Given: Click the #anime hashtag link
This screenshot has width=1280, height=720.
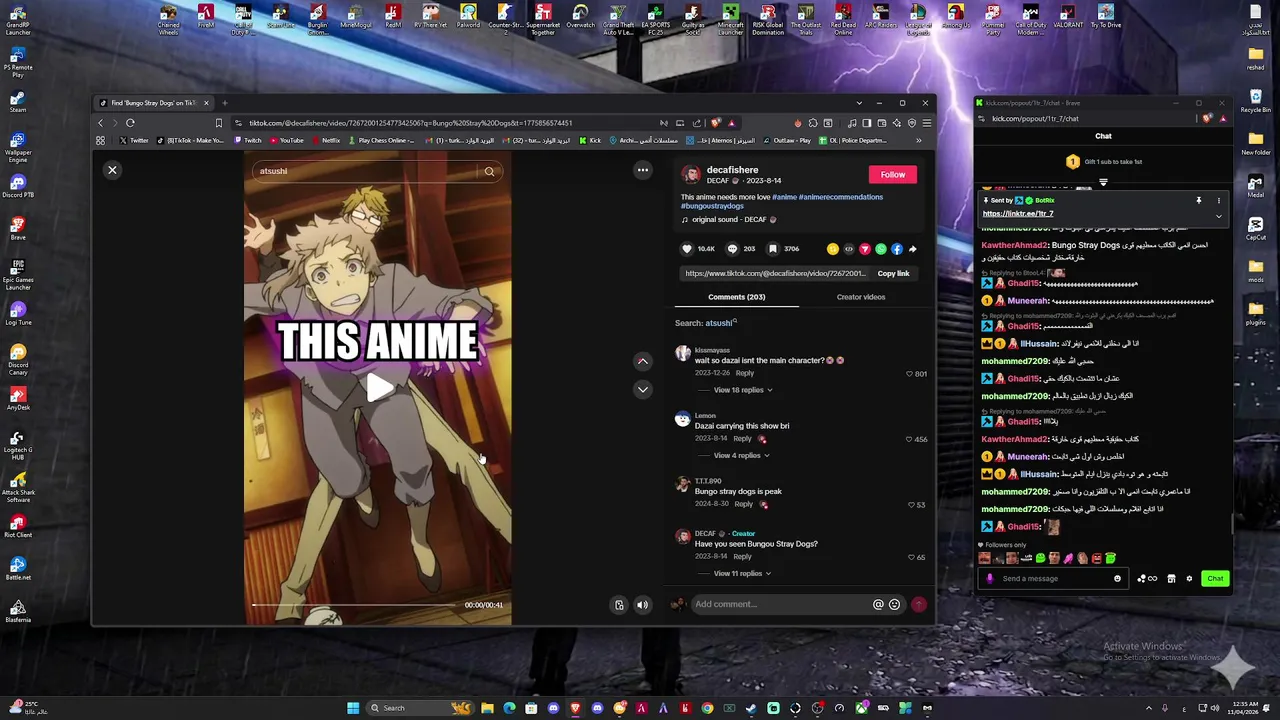Looking at the screenshot, I should point(785,197).
